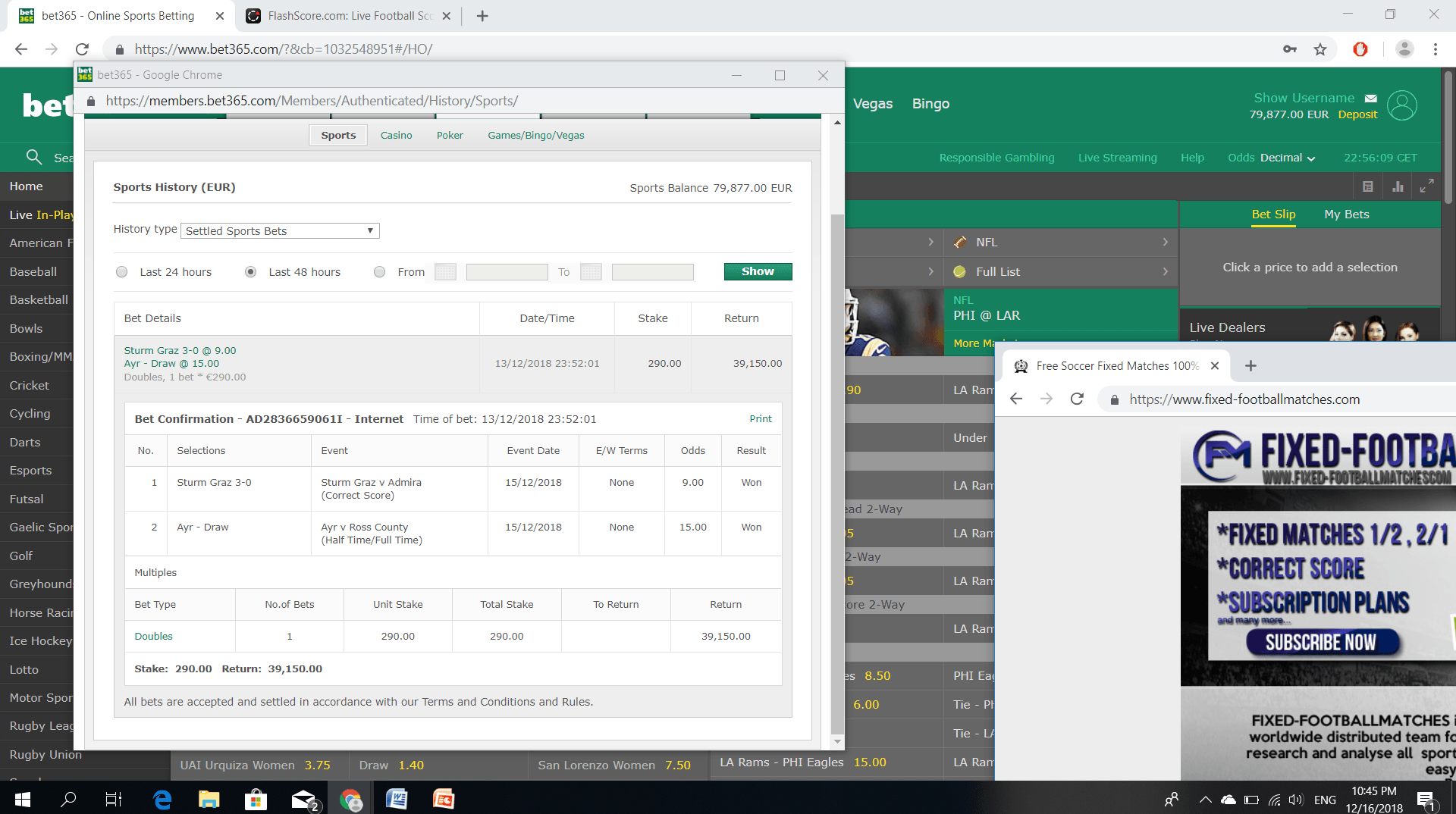Viewport: 1456px width, 814px height.
Task: Open Windows Start menu
Action: pyautogui.click(x=23, y=799)
